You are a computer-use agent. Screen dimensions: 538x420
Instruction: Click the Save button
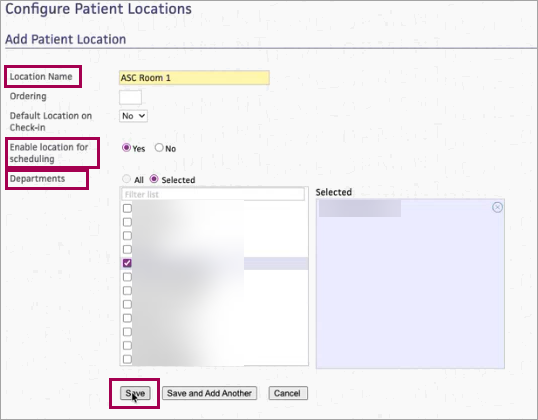[x=135, y=393]
